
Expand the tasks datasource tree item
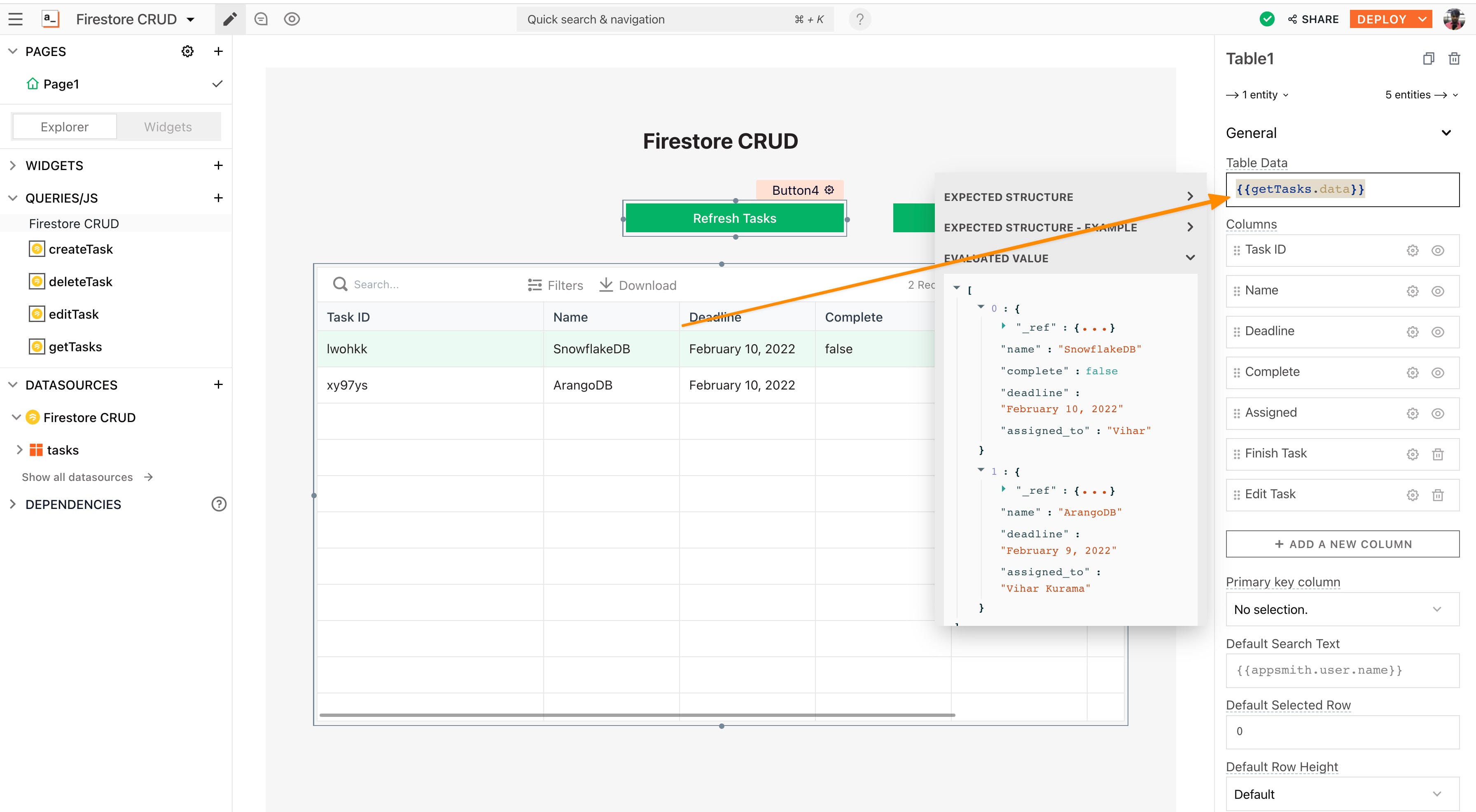[19, 450]
